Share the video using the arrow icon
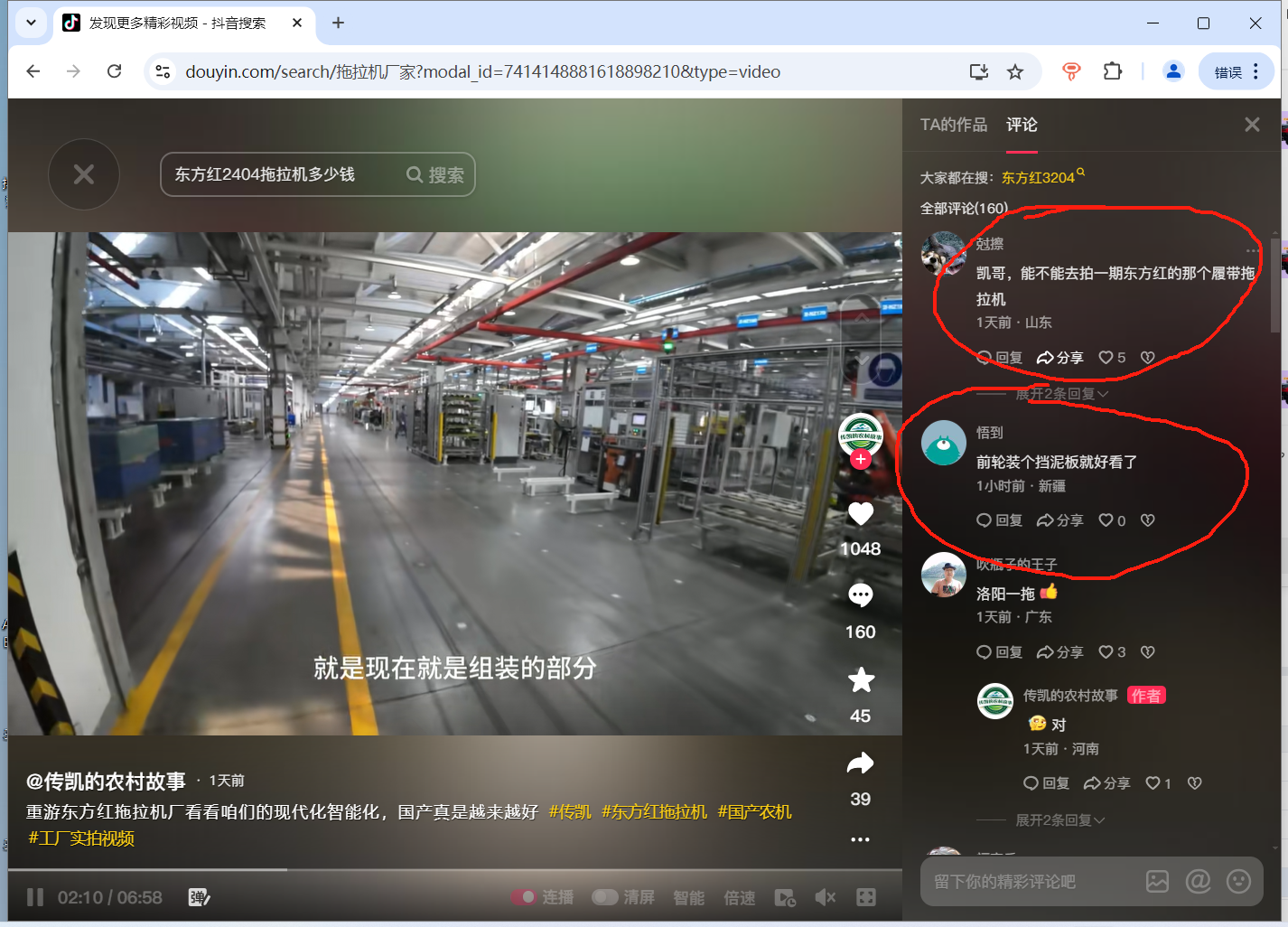The height and width of the screenshot is (927, 1288). point(861,763)
